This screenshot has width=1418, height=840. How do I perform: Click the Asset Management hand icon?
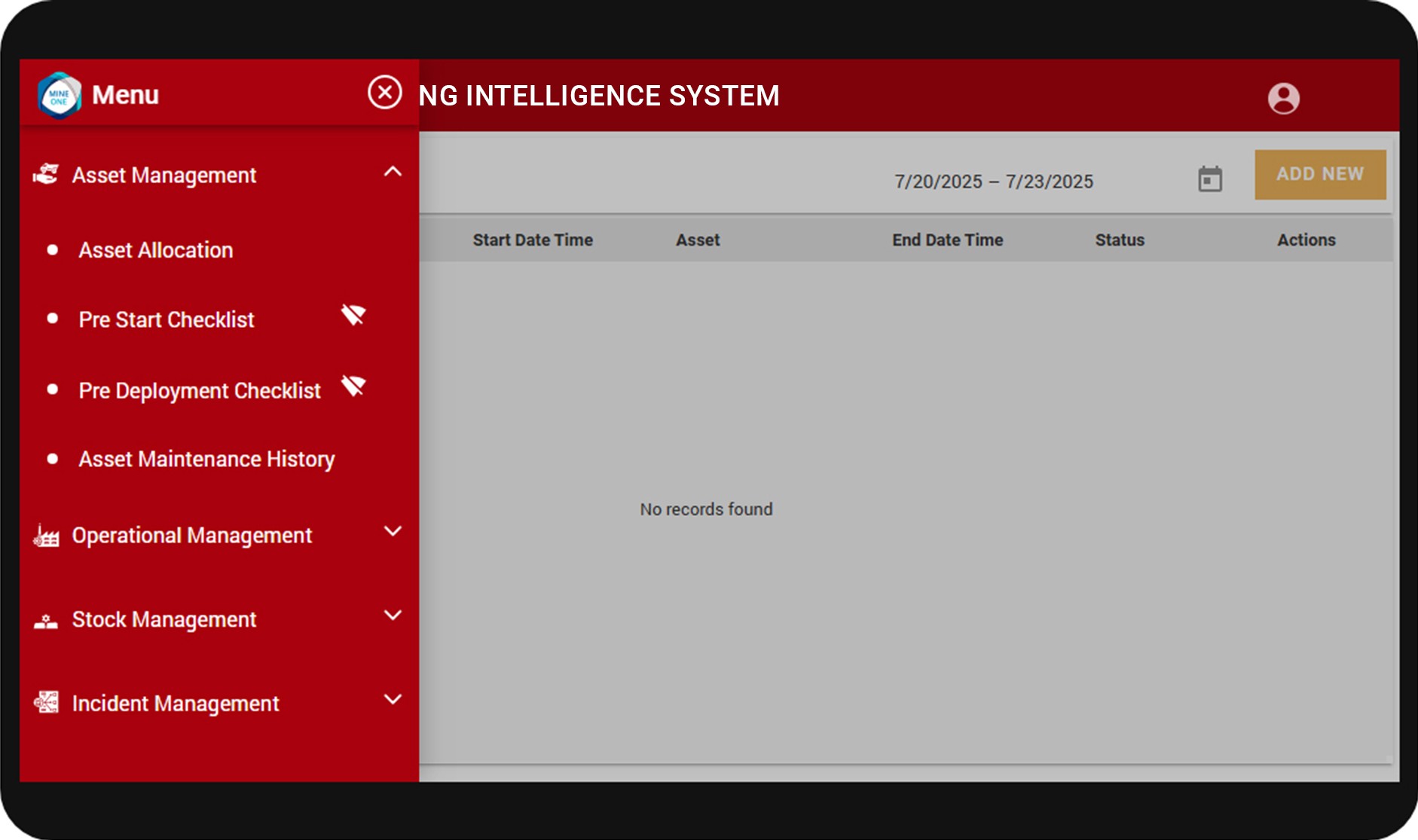pyautogui.click(x=46, y=174)
